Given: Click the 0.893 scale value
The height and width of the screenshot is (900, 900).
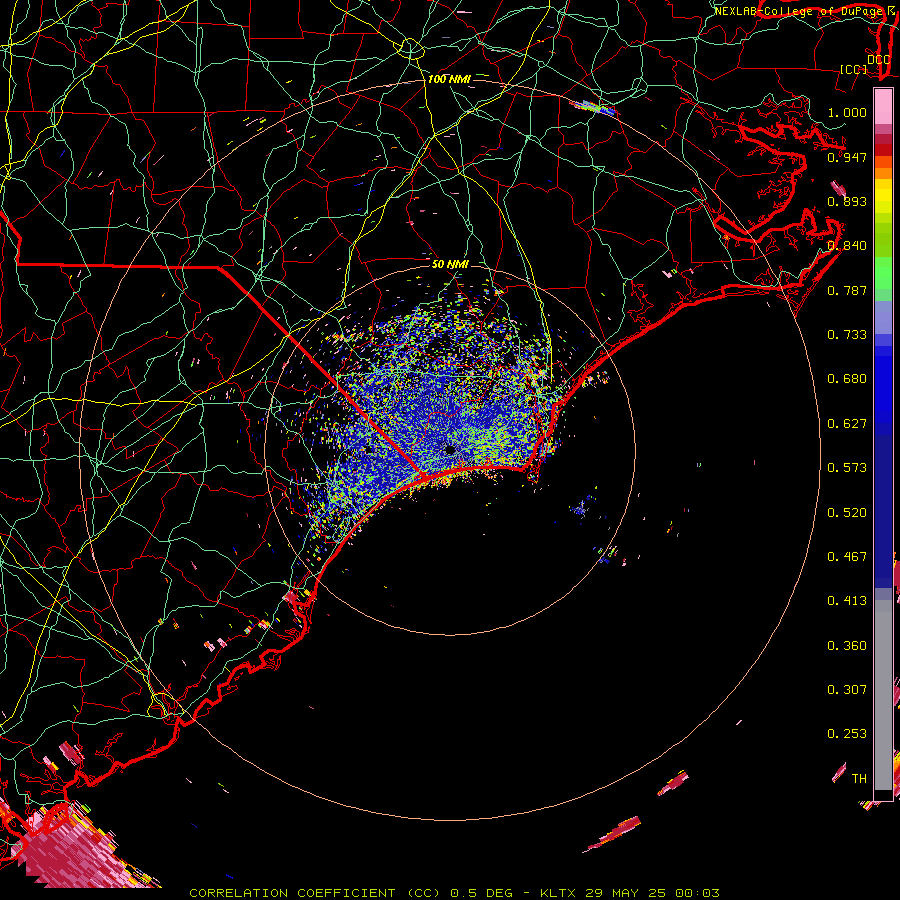Looking at the screenshot, I should point(847,201).
